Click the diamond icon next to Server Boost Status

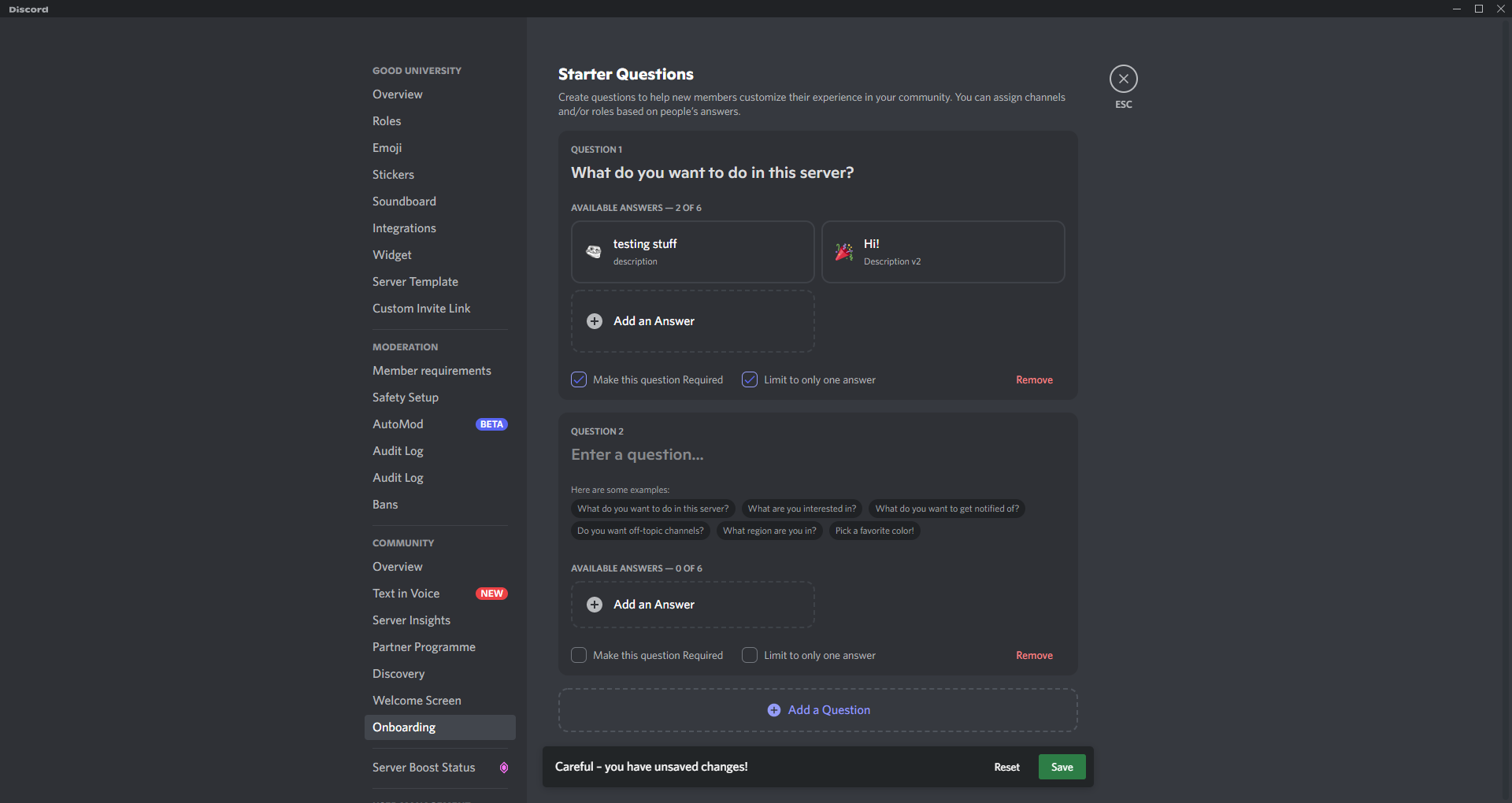(504, 768)
